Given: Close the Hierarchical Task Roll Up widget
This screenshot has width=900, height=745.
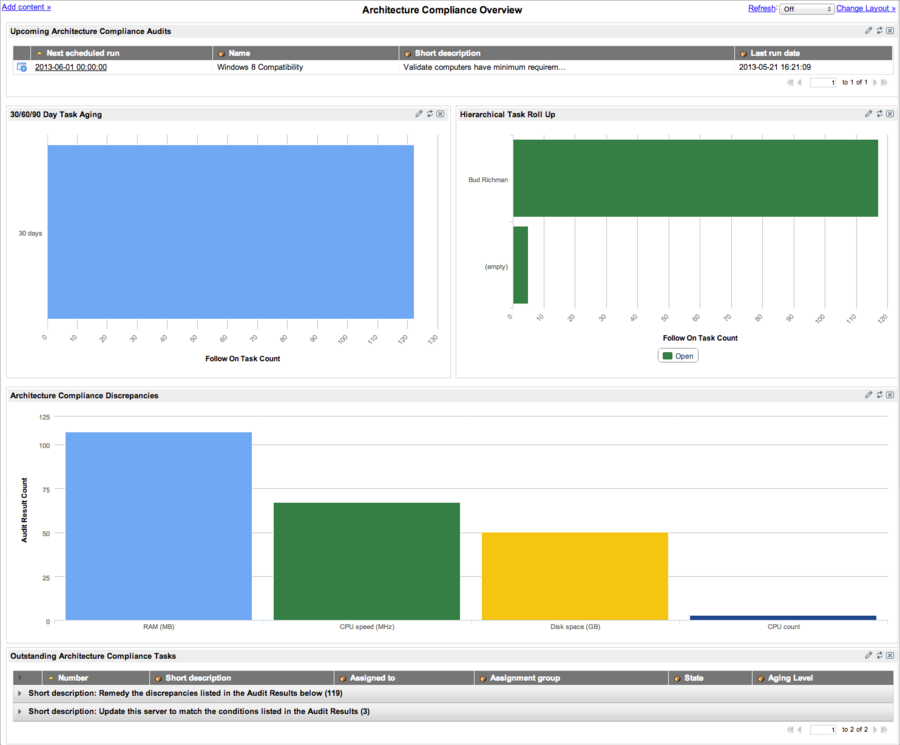Looking at the screenshot, I should point(890,114).
